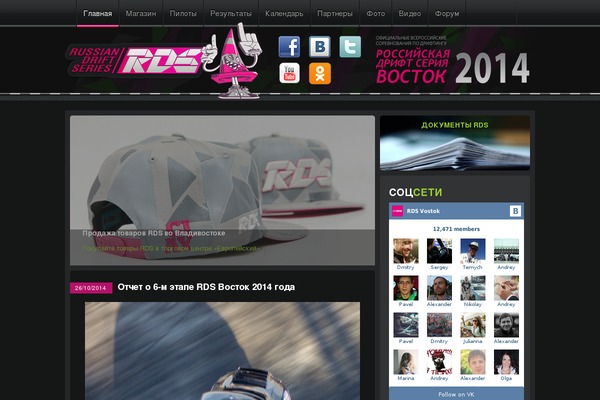
Task: Open the Фото gallery menu item
Action: point(376,13)
